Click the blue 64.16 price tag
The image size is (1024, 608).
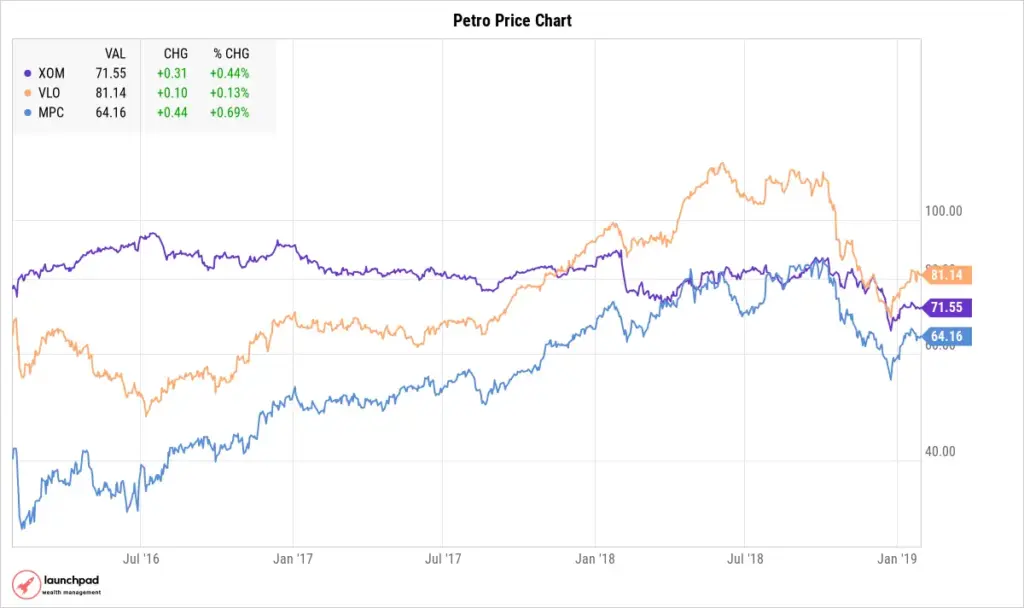point(946,336)
